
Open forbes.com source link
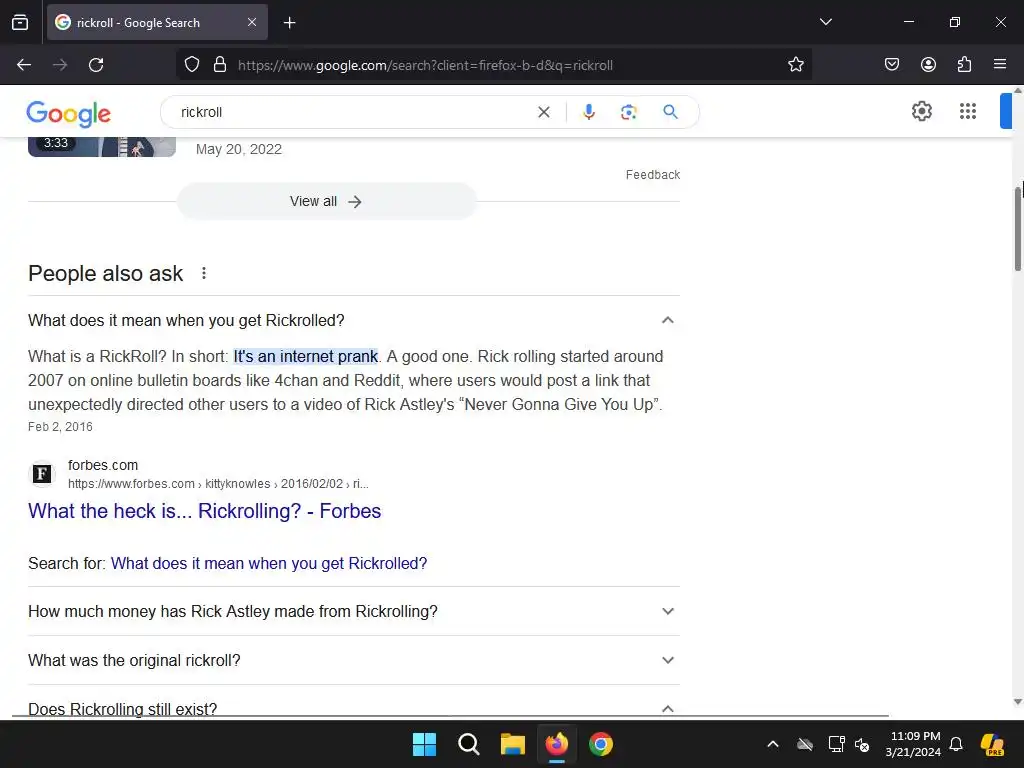(x=218, y=475)
